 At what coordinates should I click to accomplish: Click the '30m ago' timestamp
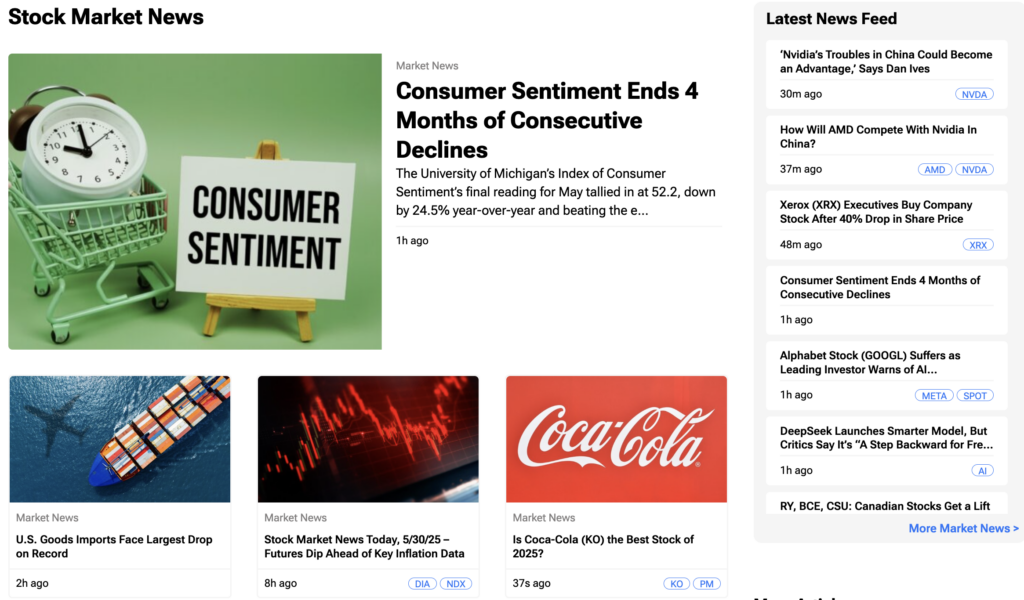801,94
